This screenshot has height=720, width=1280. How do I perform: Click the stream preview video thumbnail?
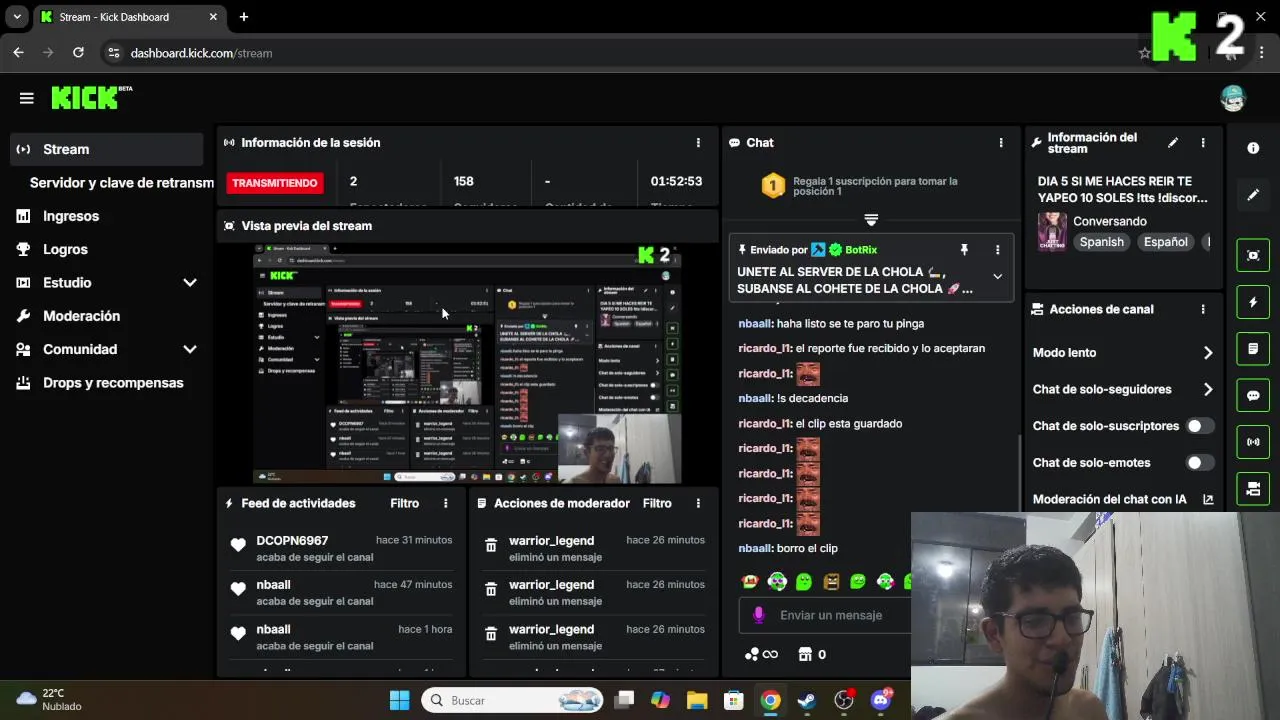point(467,364)
